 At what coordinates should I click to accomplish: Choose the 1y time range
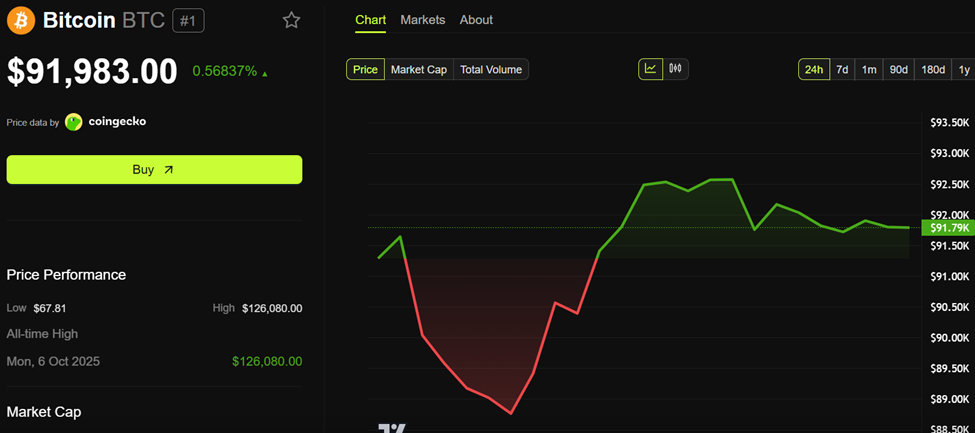964,69
